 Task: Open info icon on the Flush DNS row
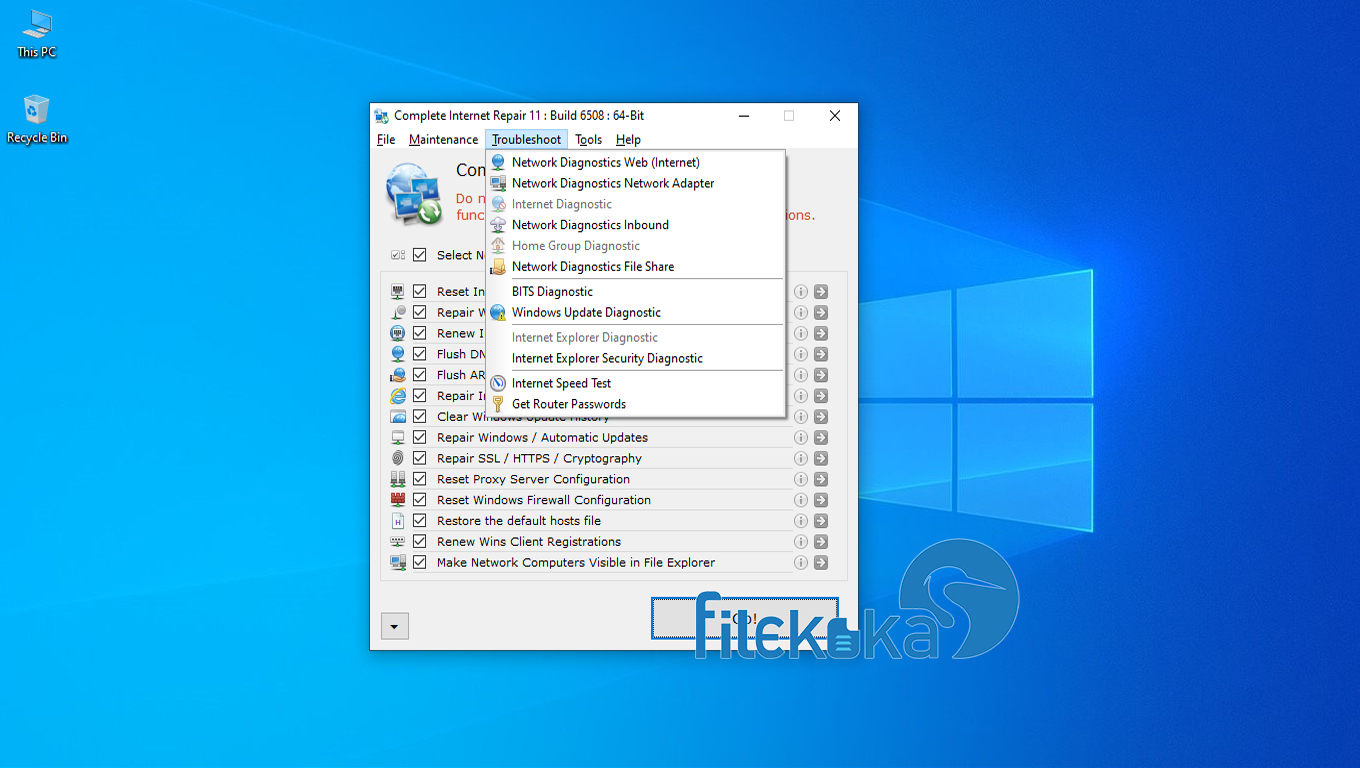coord(801,354)
